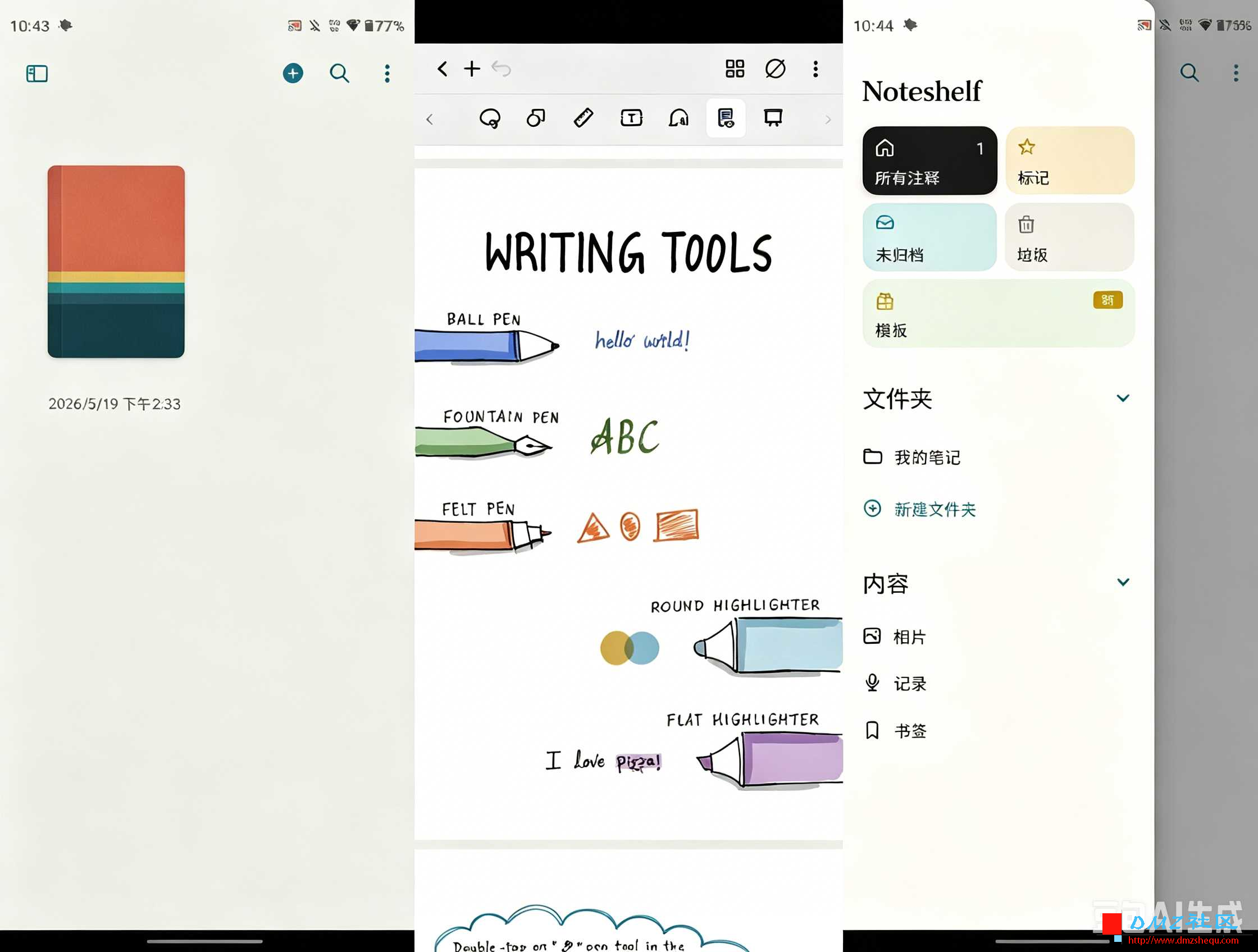1258x952 pixels.
Task: Toggle the highlighted document tool
Action: point(726,118)
